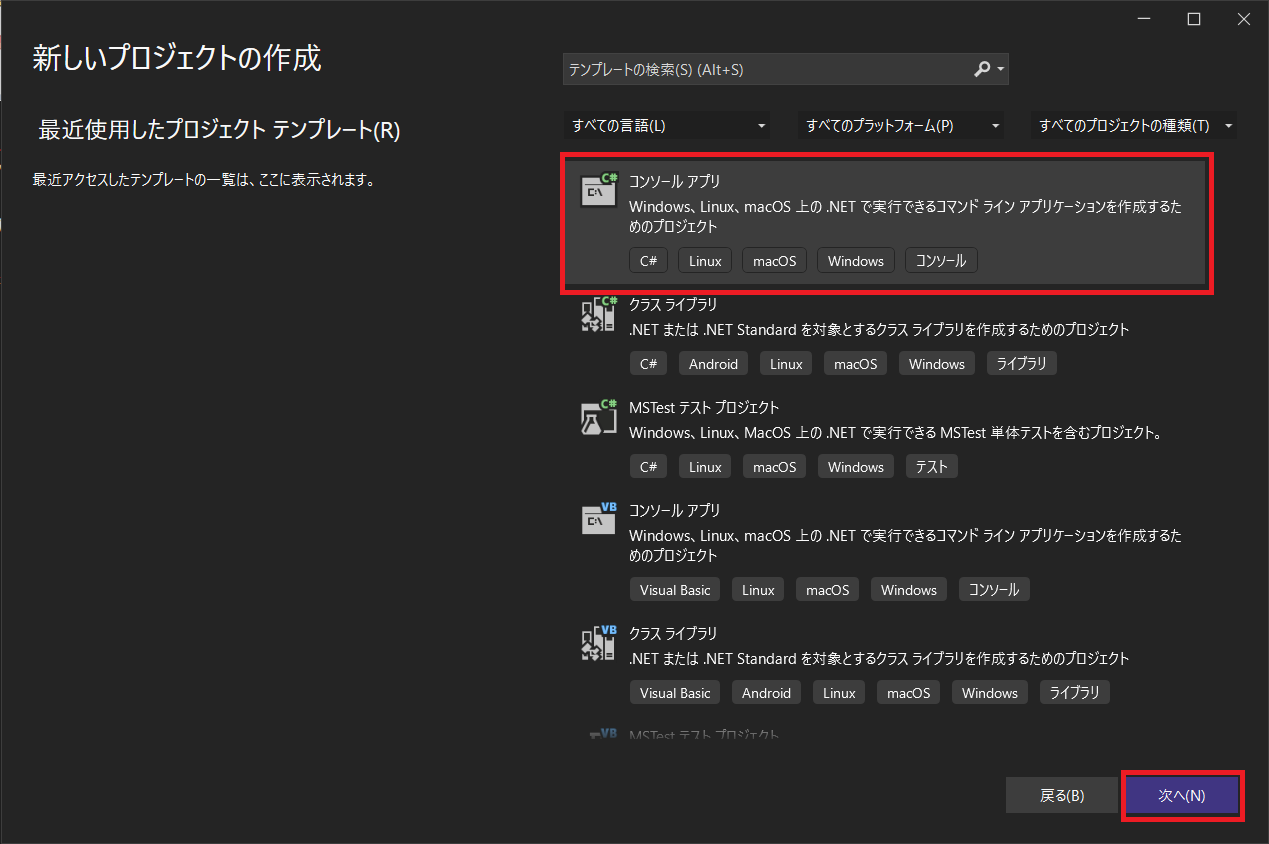Click Windows tag in C# console app row
Viewport: 1269px width, 844px height.
coord(856,261)
